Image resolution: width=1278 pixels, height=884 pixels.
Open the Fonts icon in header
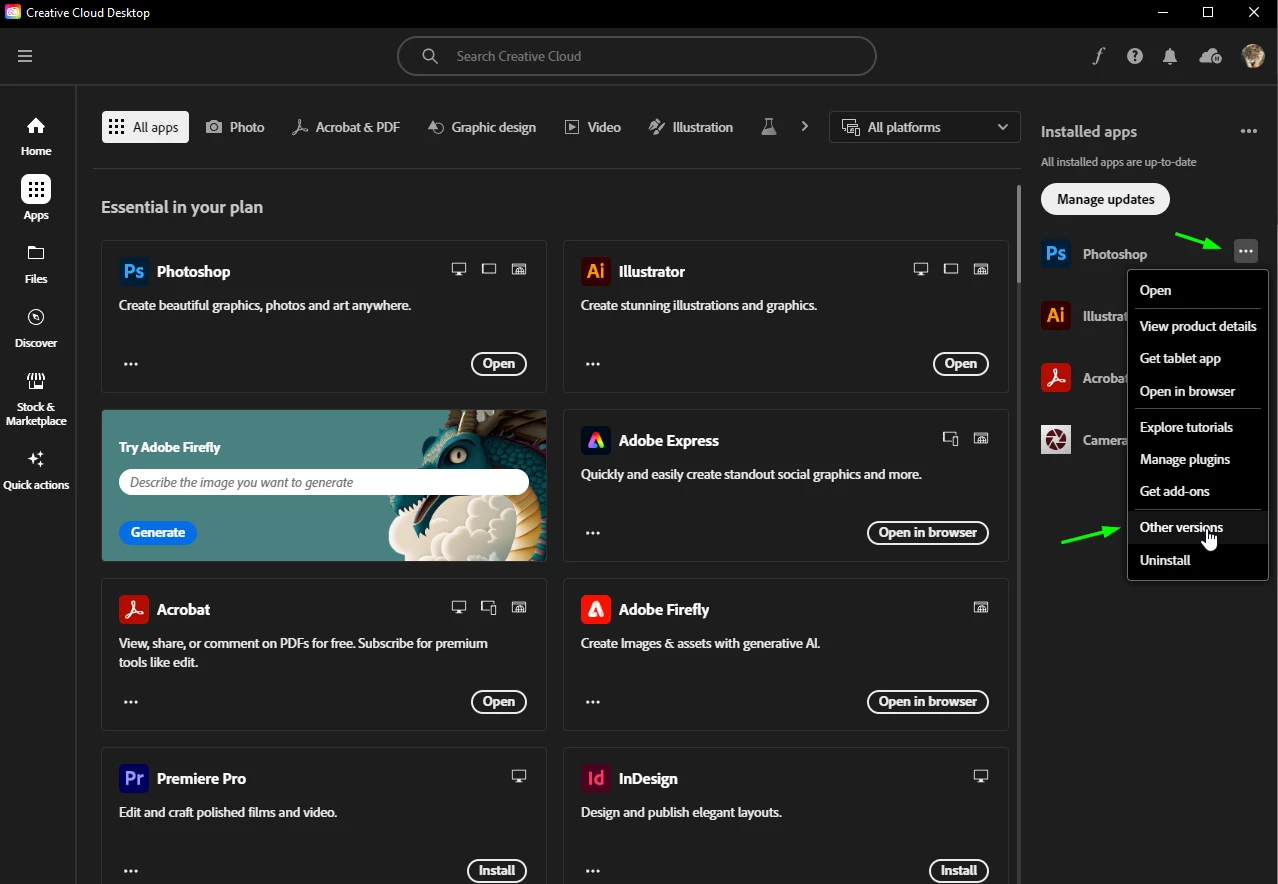[1098, 56]
